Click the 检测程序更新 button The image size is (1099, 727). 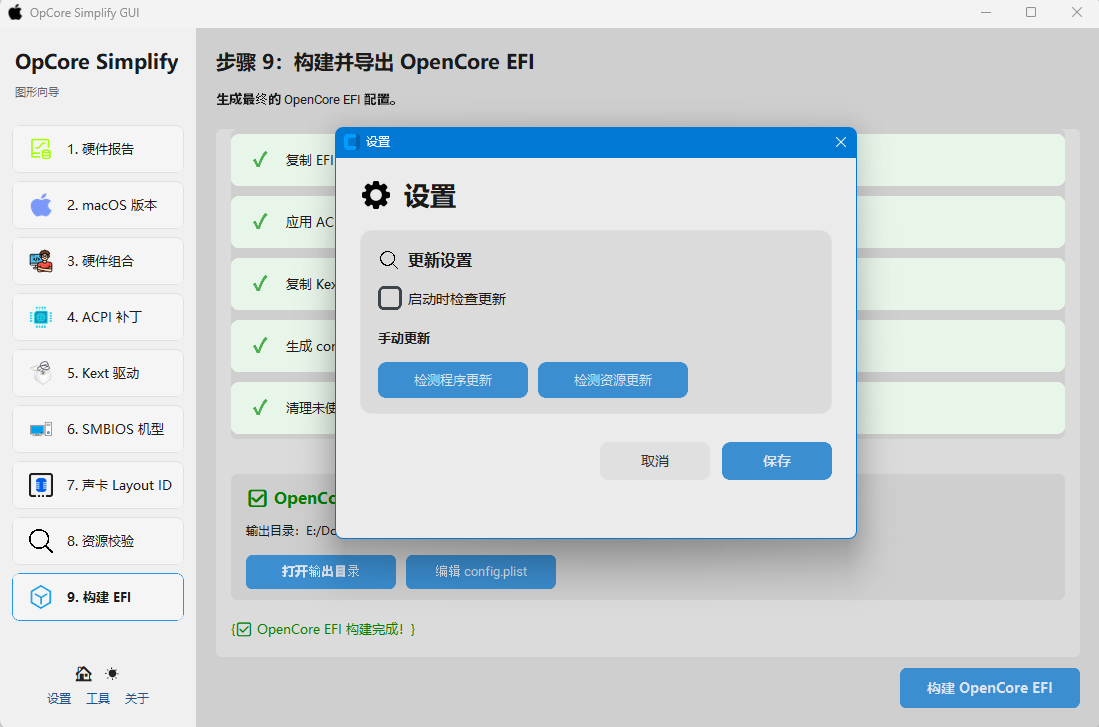click(453, 380)
